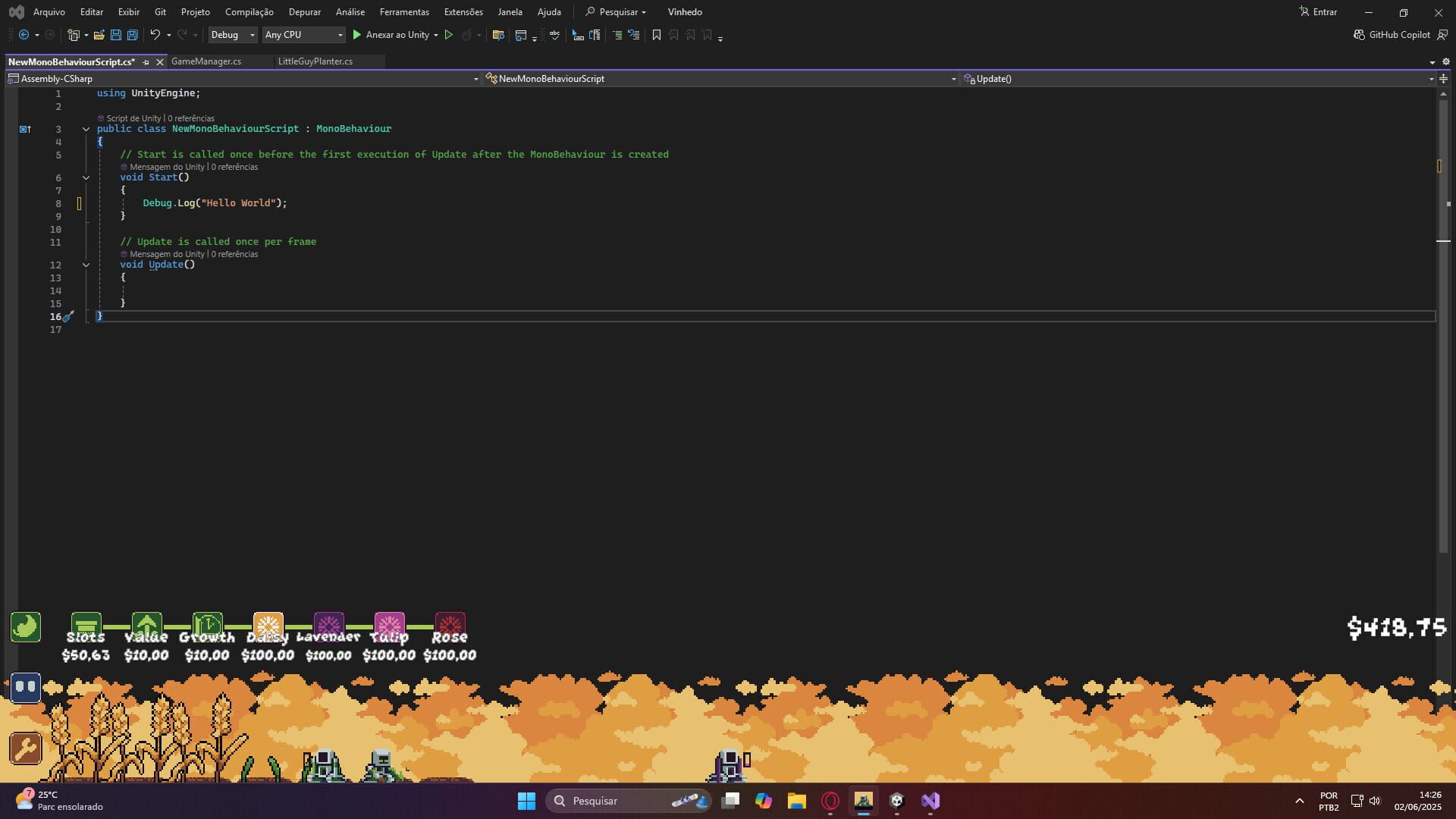Open a file using the Open File icon

tap(99, 35)
